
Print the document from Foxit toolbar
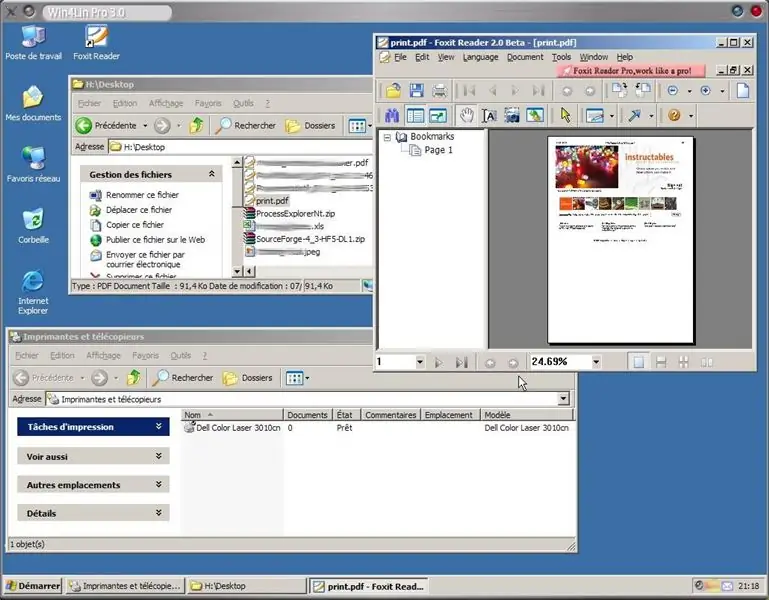439,91
